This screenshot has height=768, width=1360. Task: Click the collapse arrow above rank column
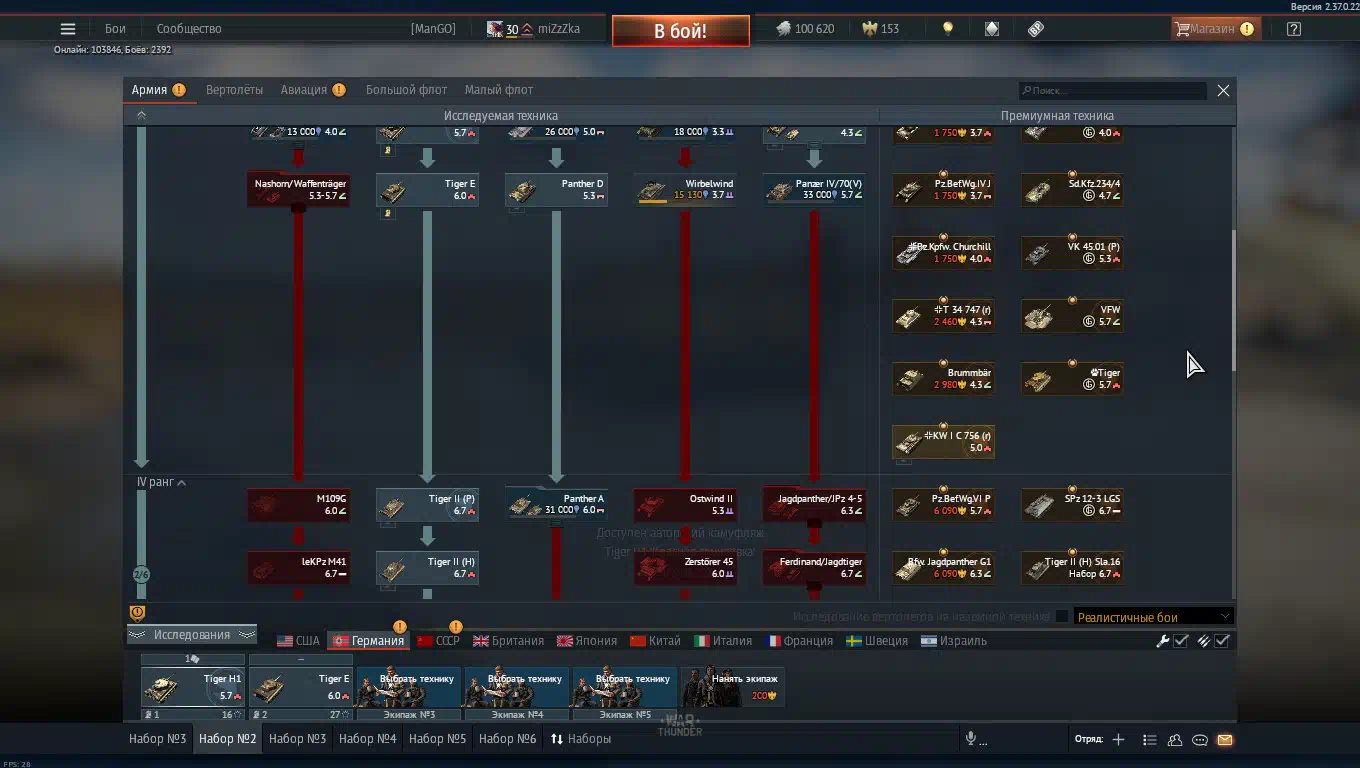pyautogui.click(x=141, y=116)
